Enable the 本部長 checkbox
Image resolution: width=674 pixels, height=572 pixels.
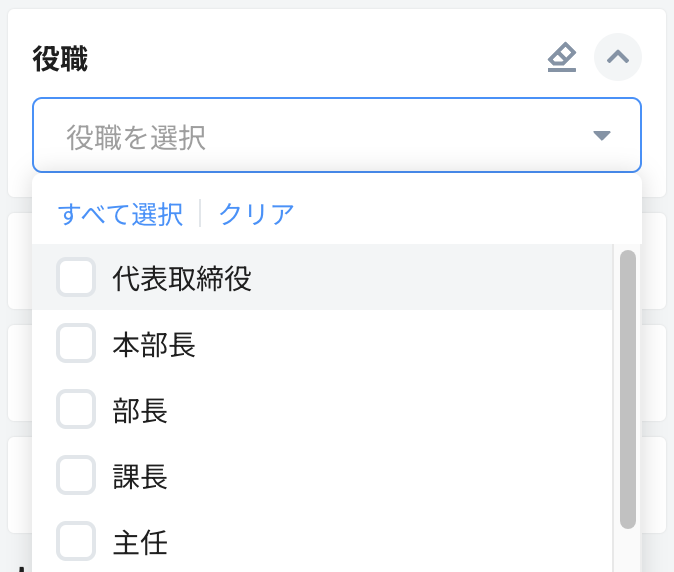tap(76, 343)
